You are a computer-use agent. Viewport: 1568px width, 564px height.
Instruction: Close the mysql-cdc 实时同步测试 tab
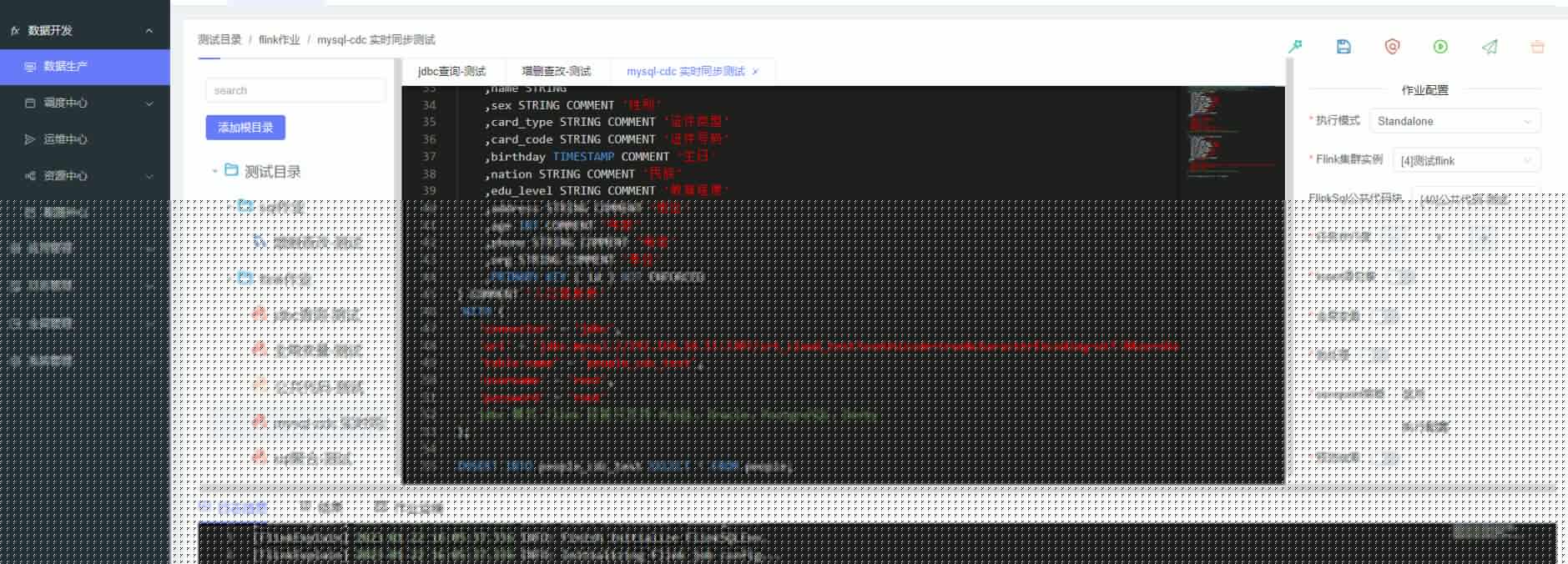[755, 72]
